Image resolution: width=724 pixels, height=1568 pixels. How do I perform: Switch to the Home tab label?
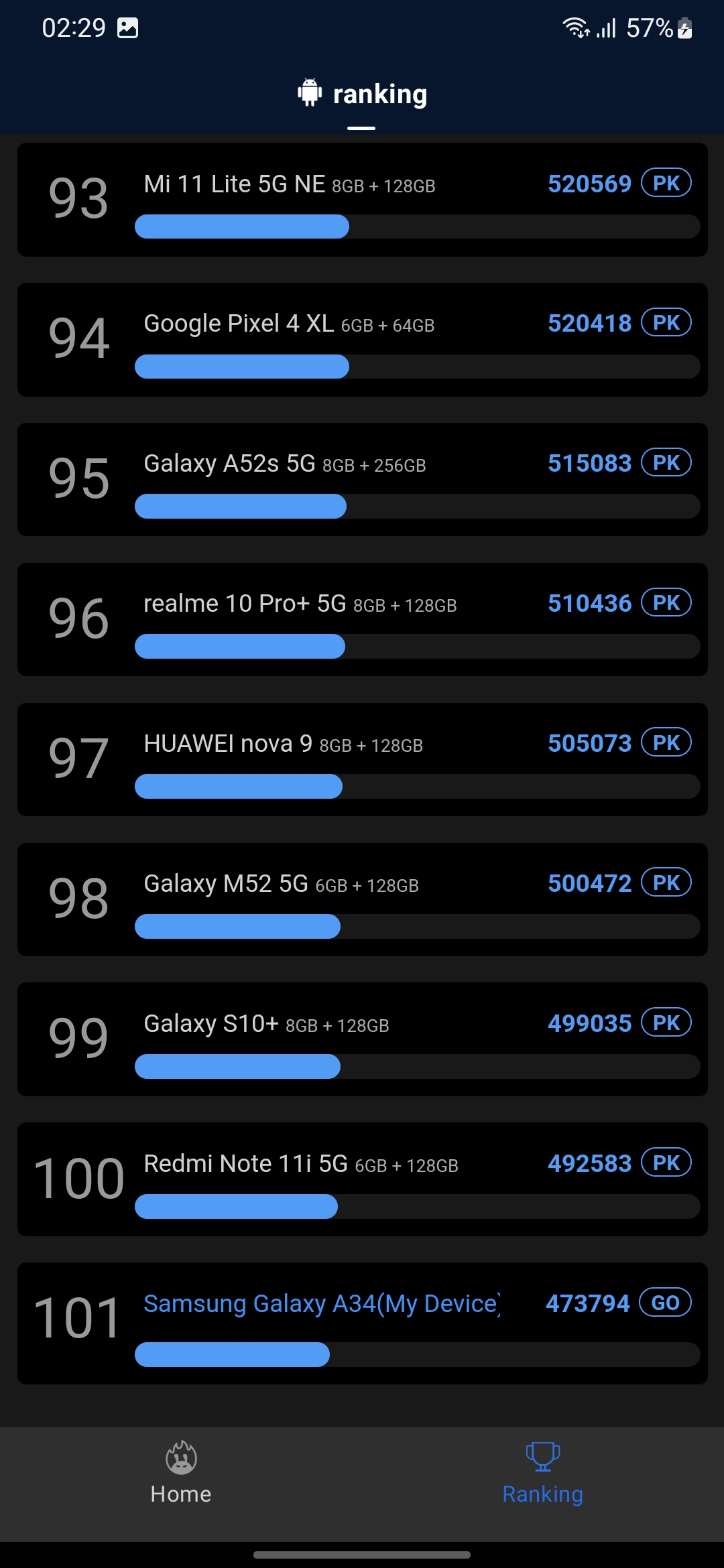tap(181, 1494)
